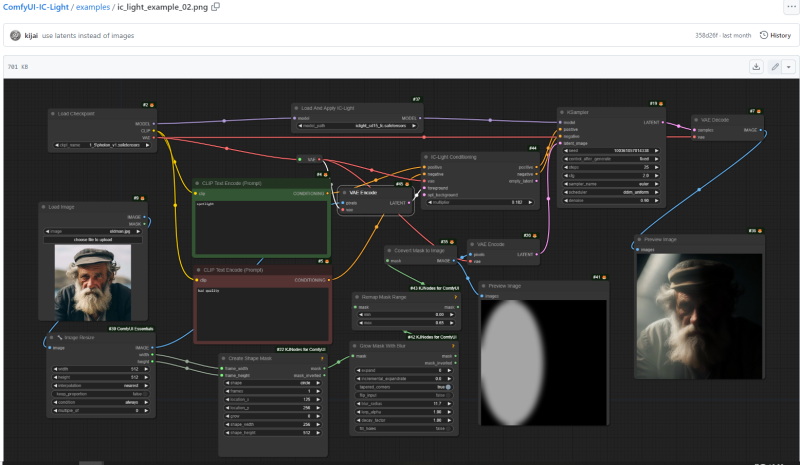Open the three-dot more file actions menu
This screenshot has height=465, width=800.
(791, 7)
